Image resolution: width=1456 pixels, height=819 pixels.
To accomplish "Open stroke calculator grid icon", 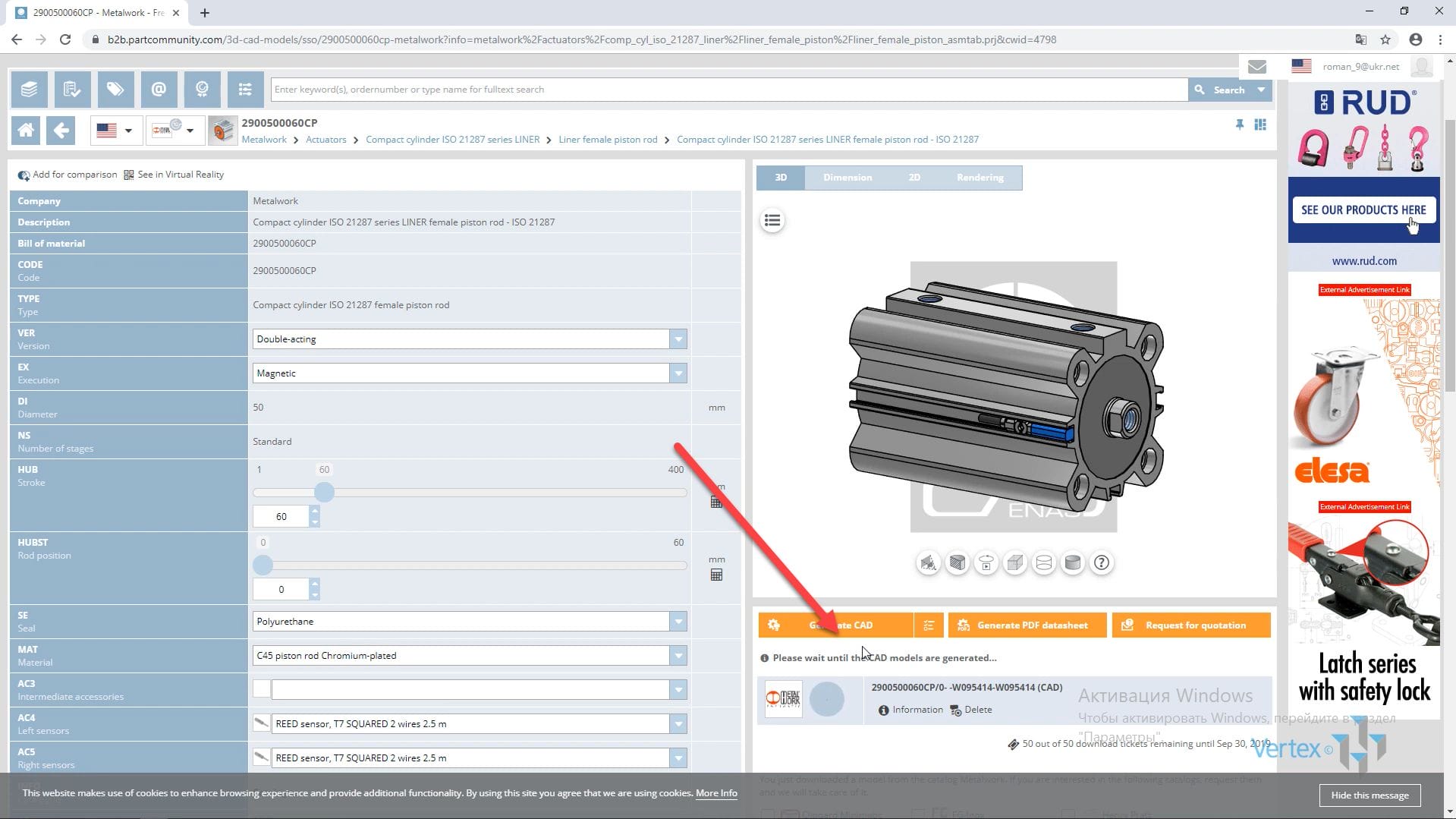I will tap(716, 502).
